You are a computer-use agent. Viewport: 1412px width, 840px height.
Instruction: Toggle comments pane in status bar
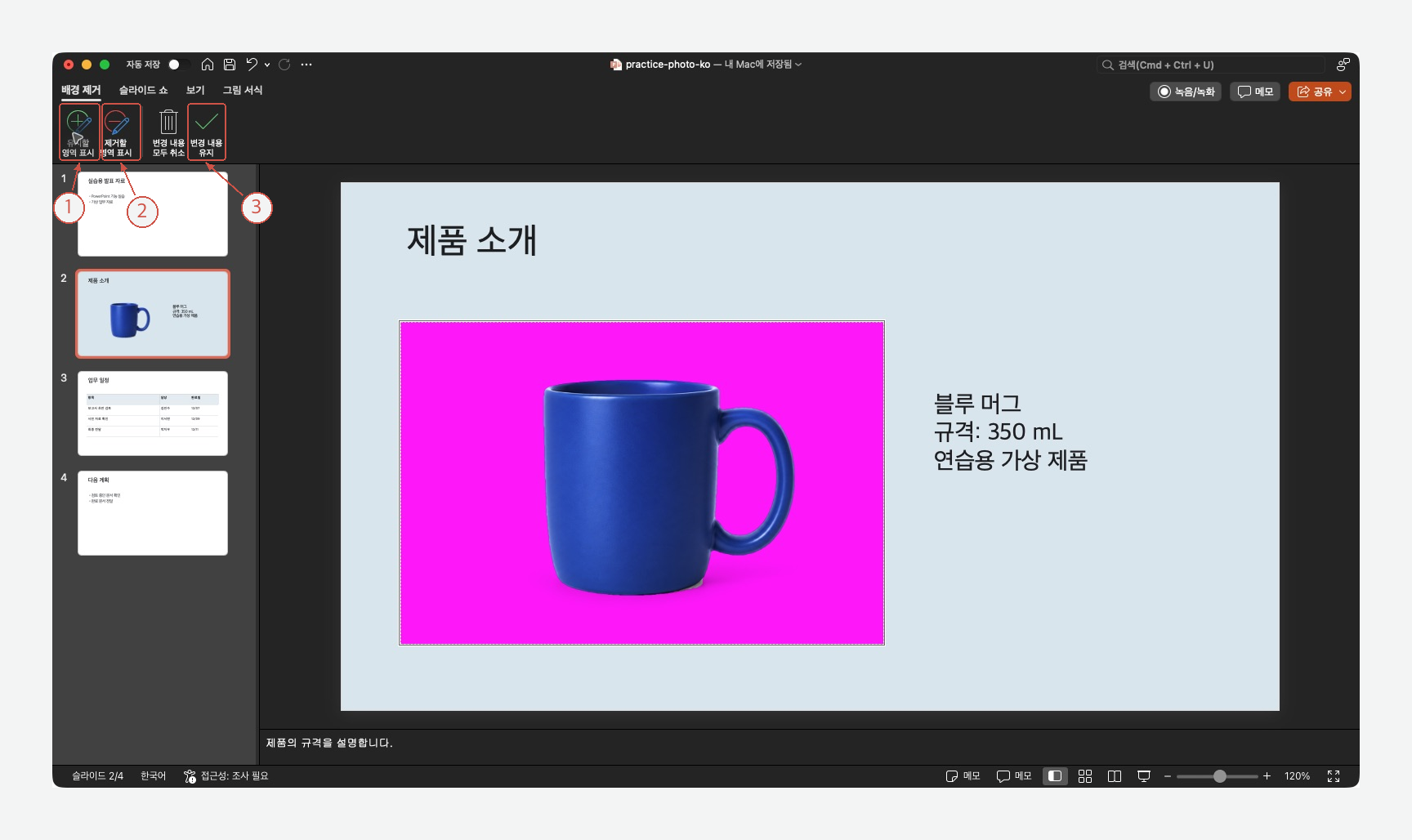(1014, 776)
